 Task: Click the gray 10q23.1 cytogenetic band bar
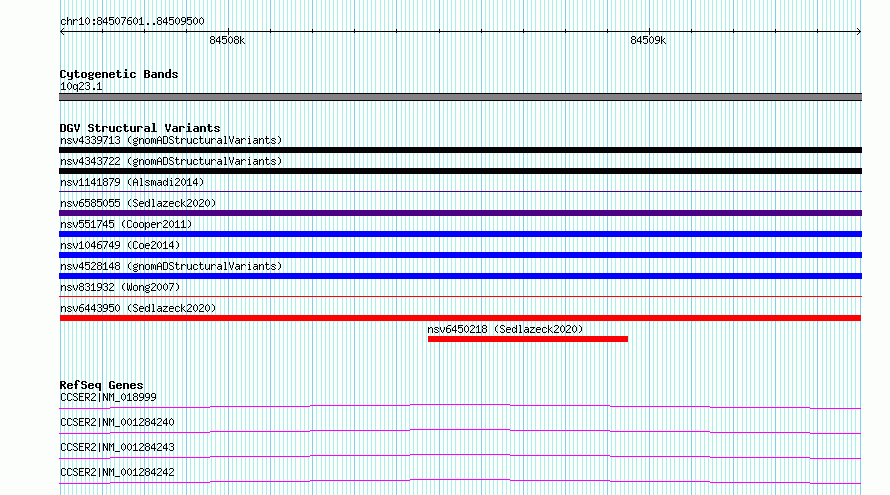(x=460, y=97)
